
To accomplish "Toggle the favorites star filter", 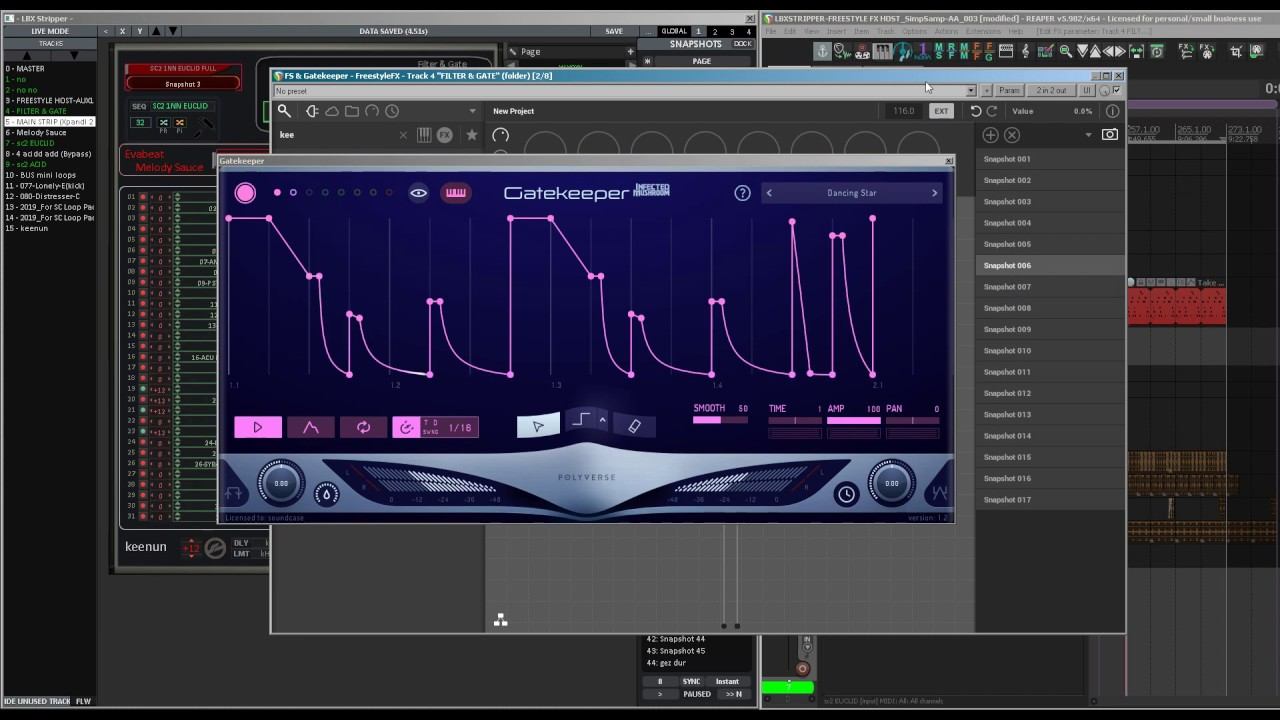I will coord(472,135).
